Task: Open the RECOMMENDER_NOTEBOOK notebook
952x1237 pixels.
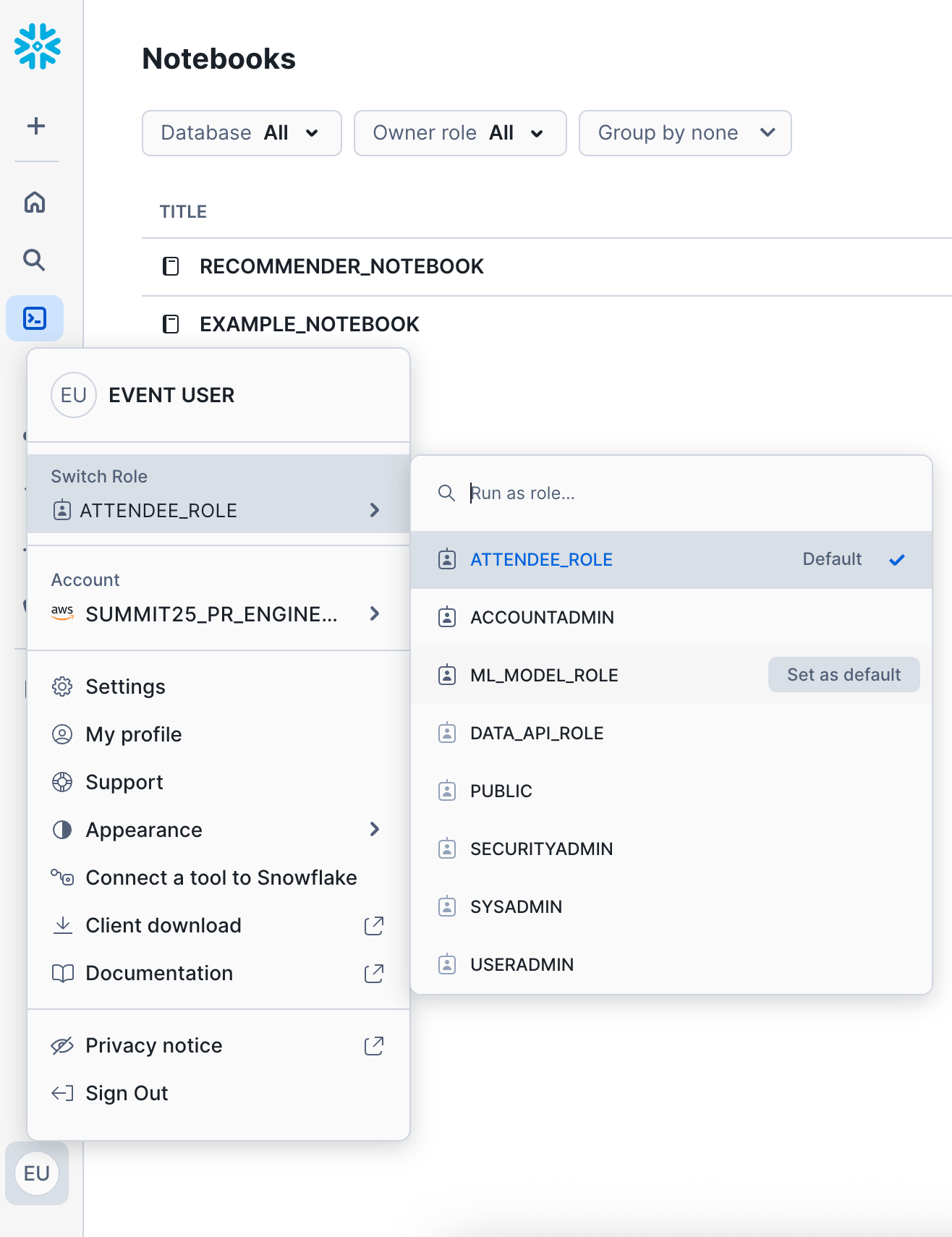Action: 341,266
